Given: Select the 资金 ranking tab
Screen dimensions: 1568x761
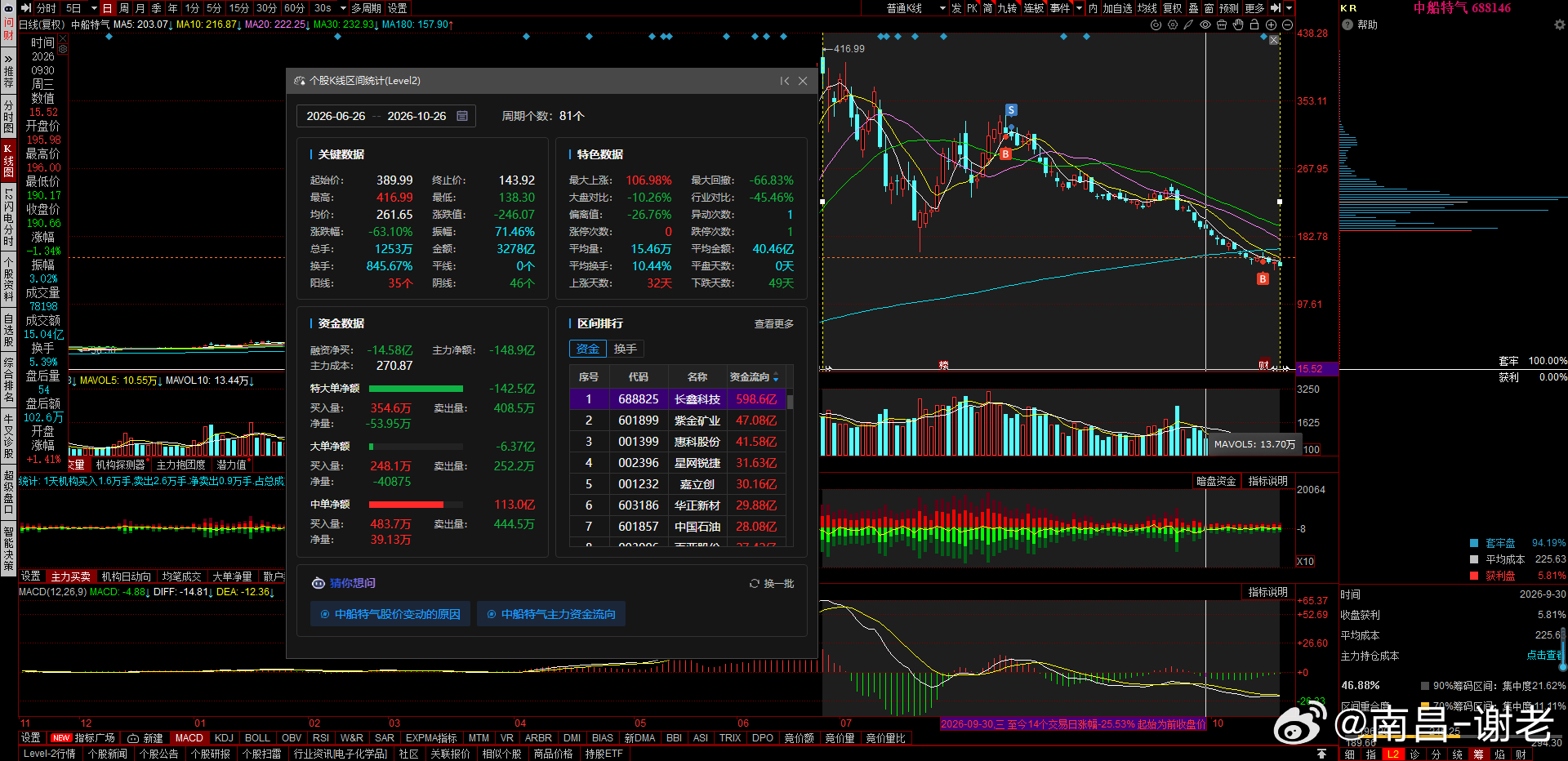Looking at the screenshot, I should pyautogui.click(x=588, y=349).
